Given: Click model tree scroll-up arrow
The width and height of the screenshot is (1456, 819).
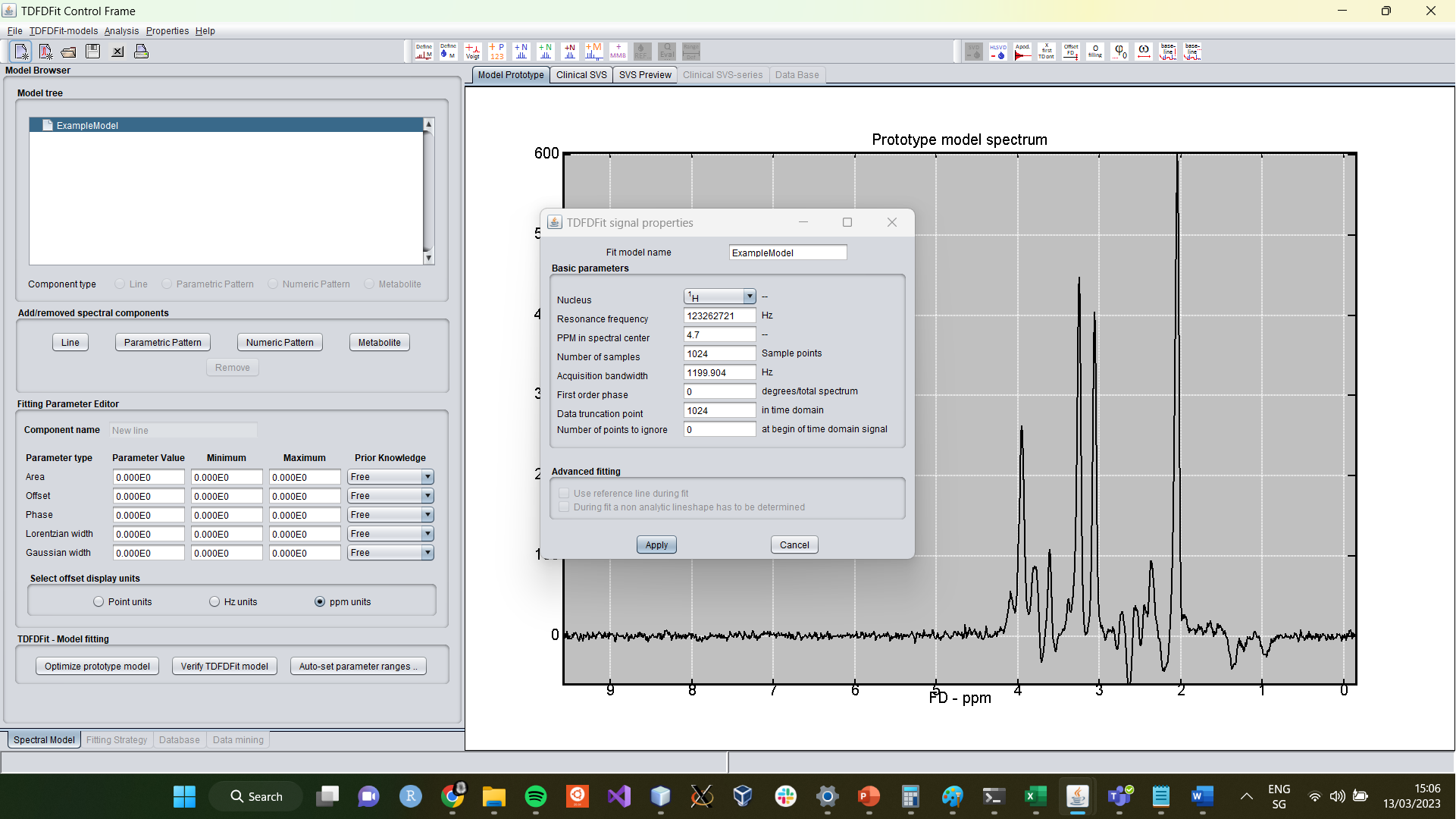Looking at the screenshot, I should coord(429,124).
